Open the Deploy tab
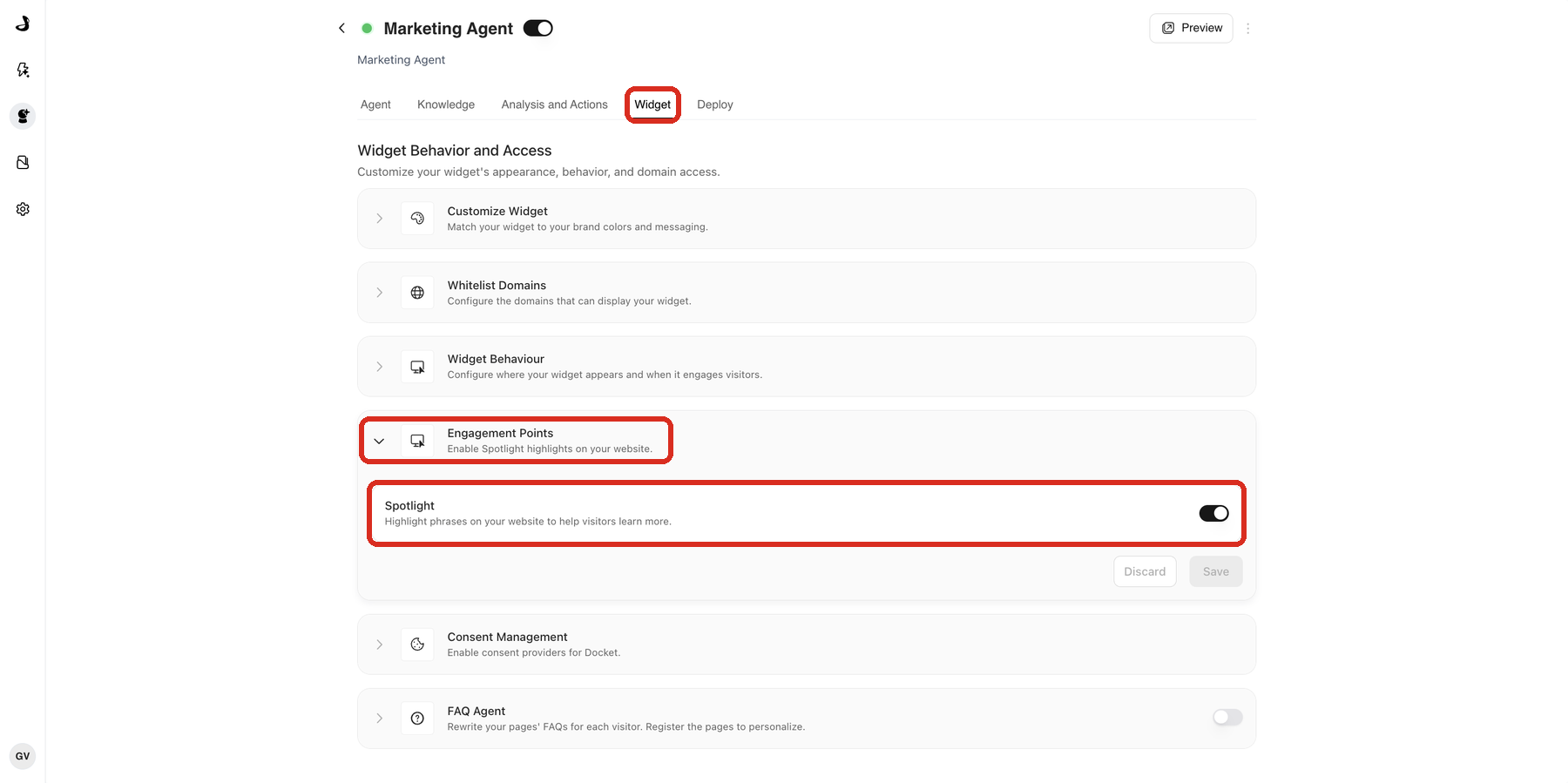Viewport: 1568px width, 783px height. coord(714,105)
